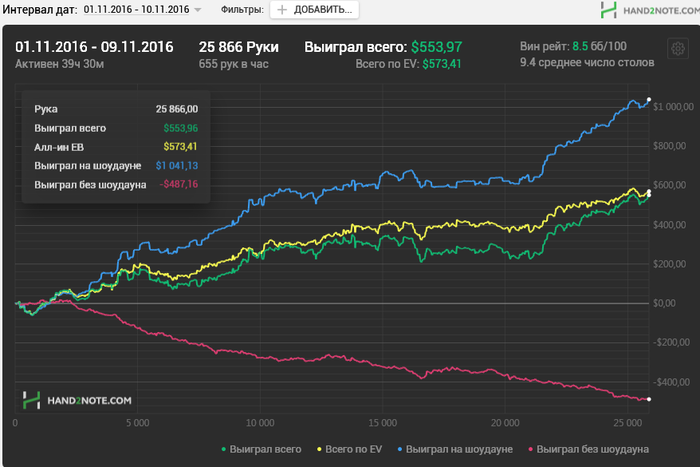The width and height of the screenshot is (700, 467).
Task: Click the $1 000,00 y-axis label
Action: coord(673,107)
